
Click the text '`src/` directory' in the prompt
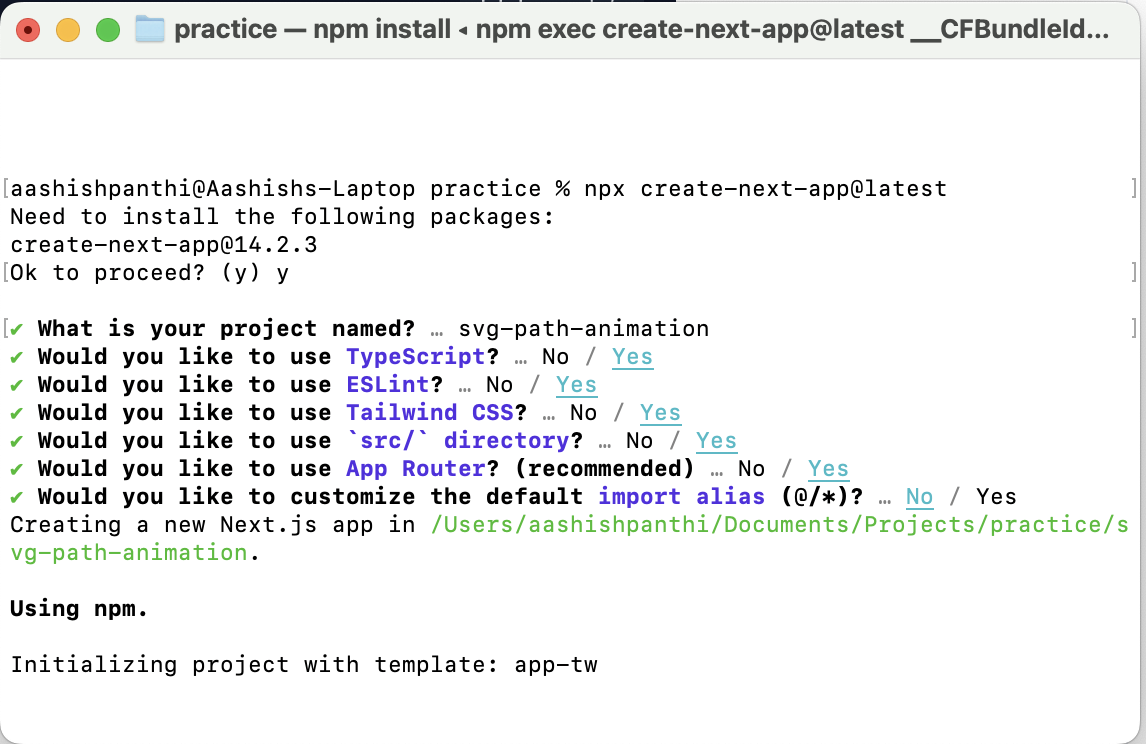pos(458,441)
